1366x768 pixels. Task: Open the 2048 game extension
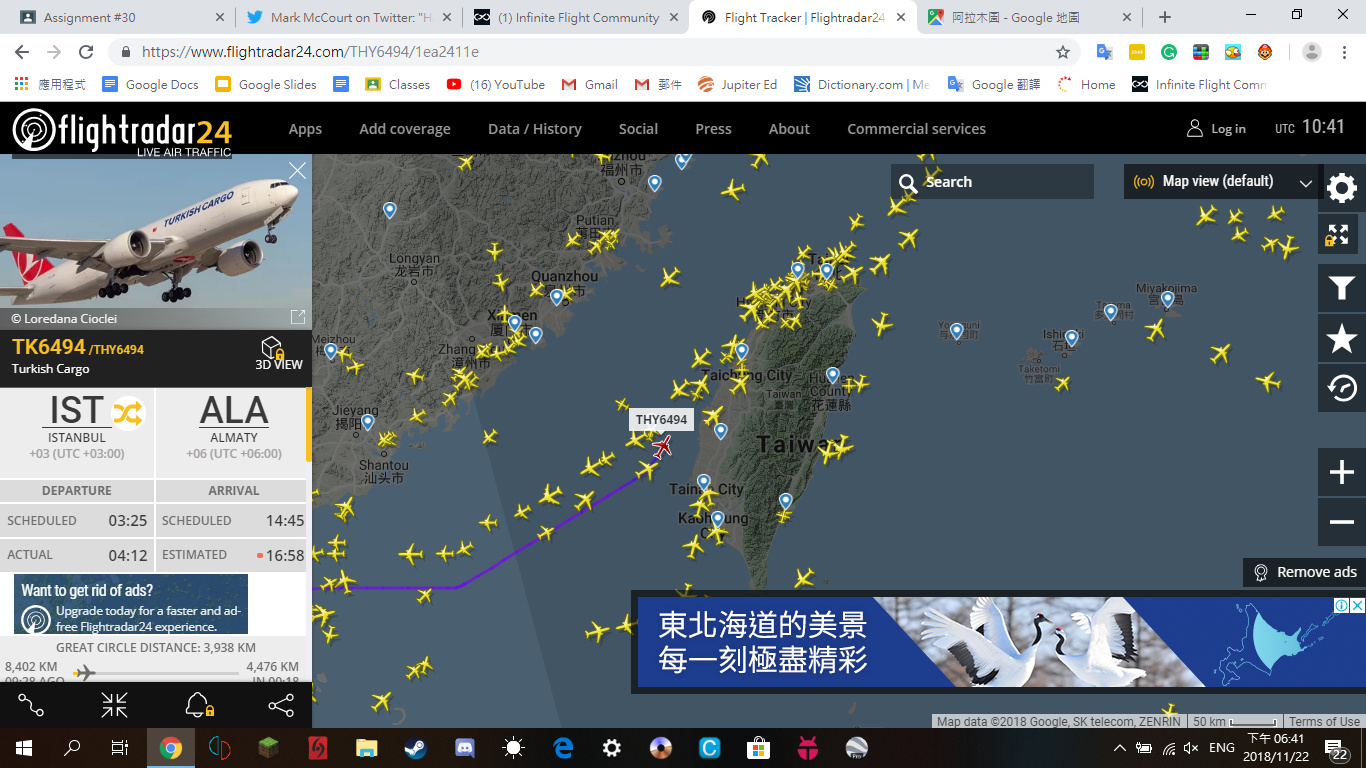point(1137,52)
